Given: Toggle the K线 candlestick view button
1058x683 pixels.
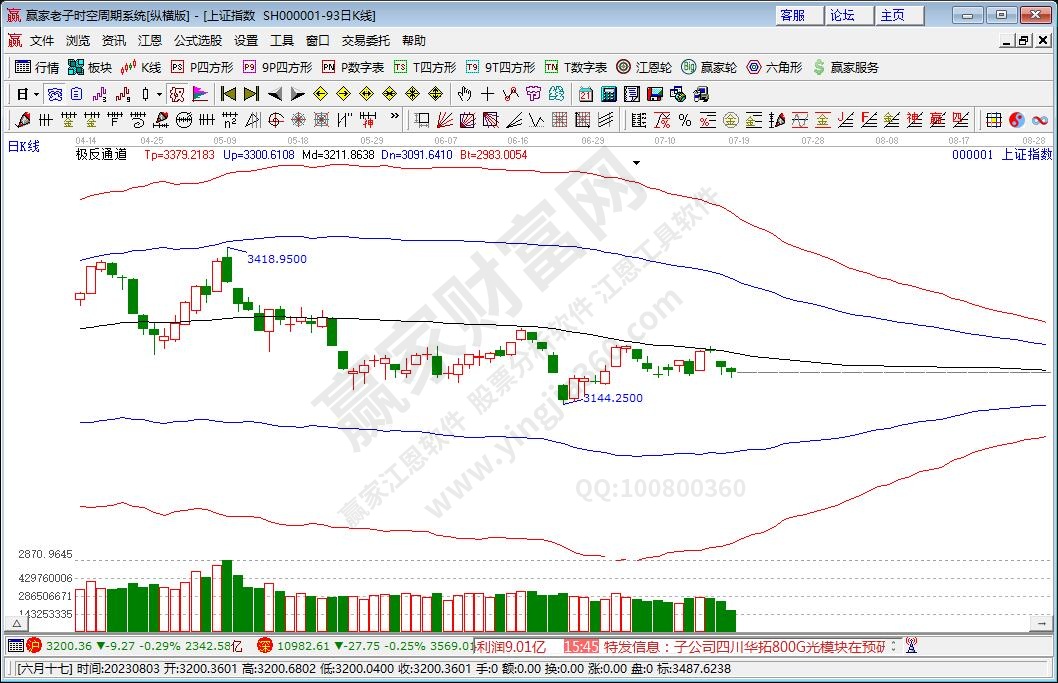Looking at the screenshot, I should [x=141, y=67].
